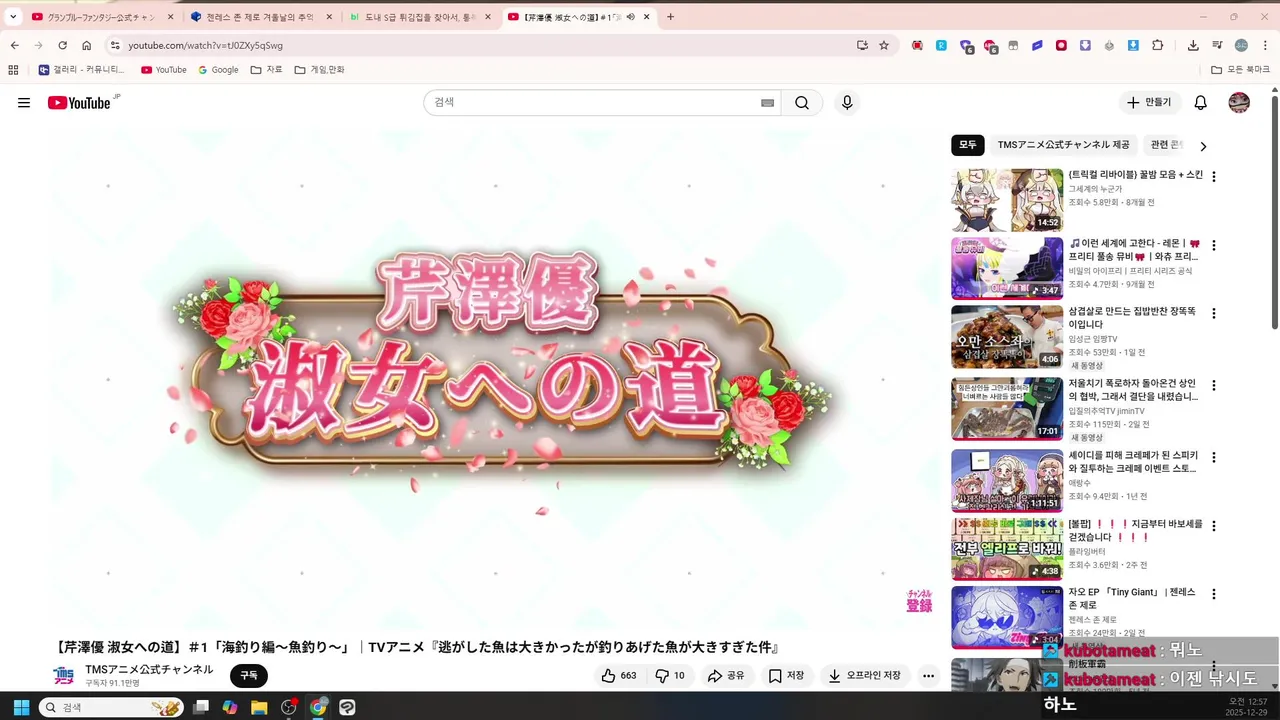This screenshot has height=720, width=1280.
Task: Install-app icon in the address bar
Action: [x=862, y=45]
